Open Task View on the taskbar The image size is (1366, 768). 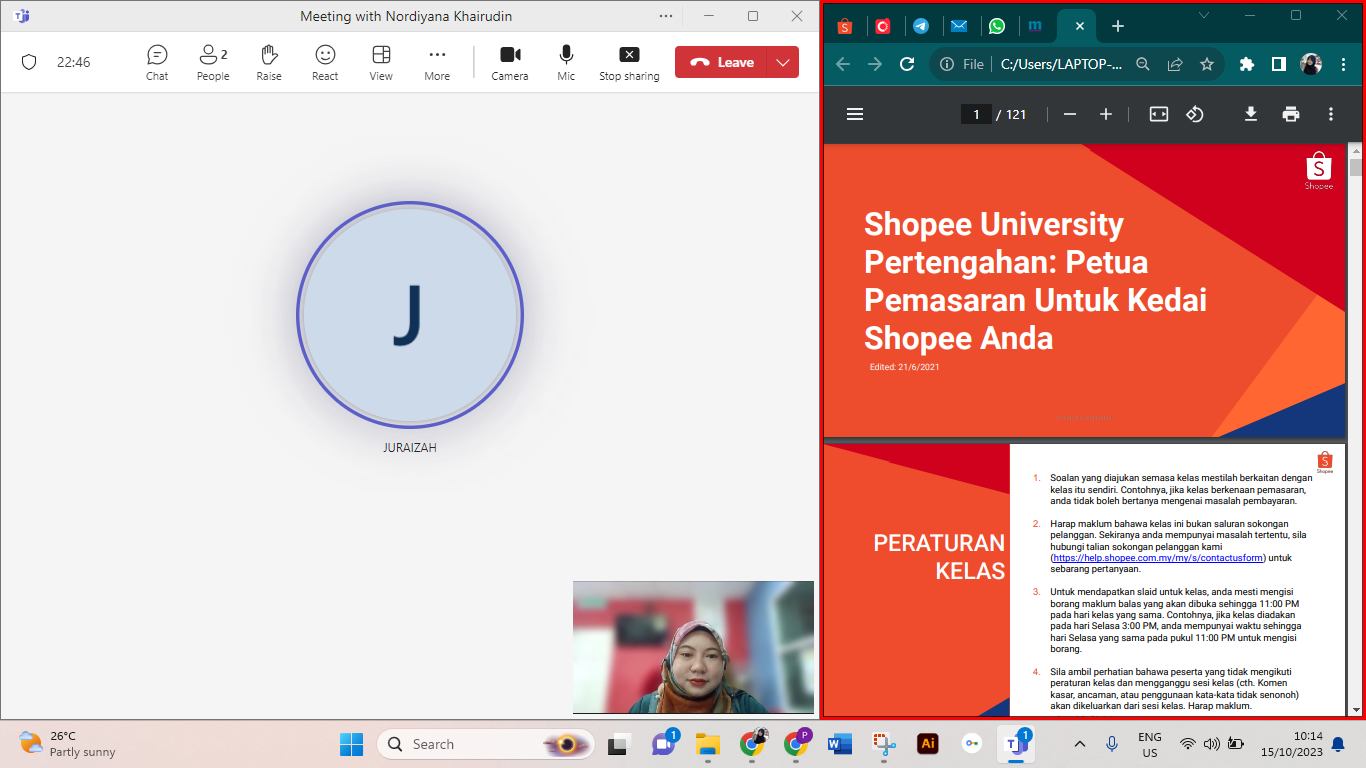coord(618,744)
